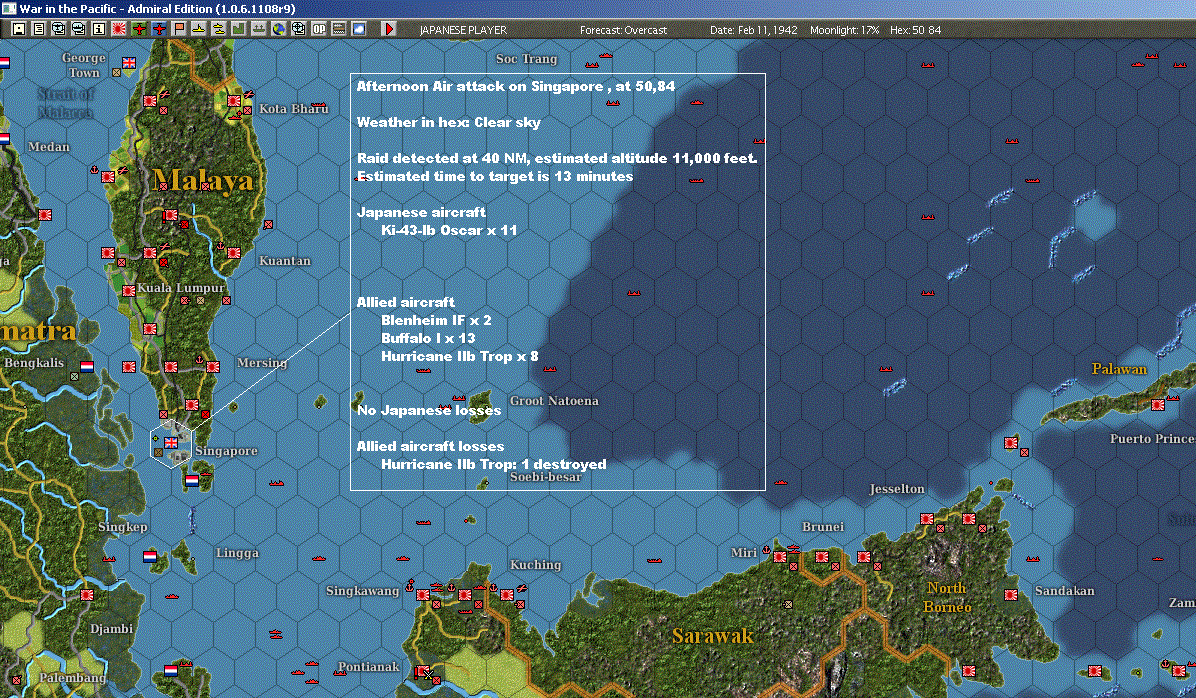Select the Dutch flag west of Lingga

pos(150,557)
